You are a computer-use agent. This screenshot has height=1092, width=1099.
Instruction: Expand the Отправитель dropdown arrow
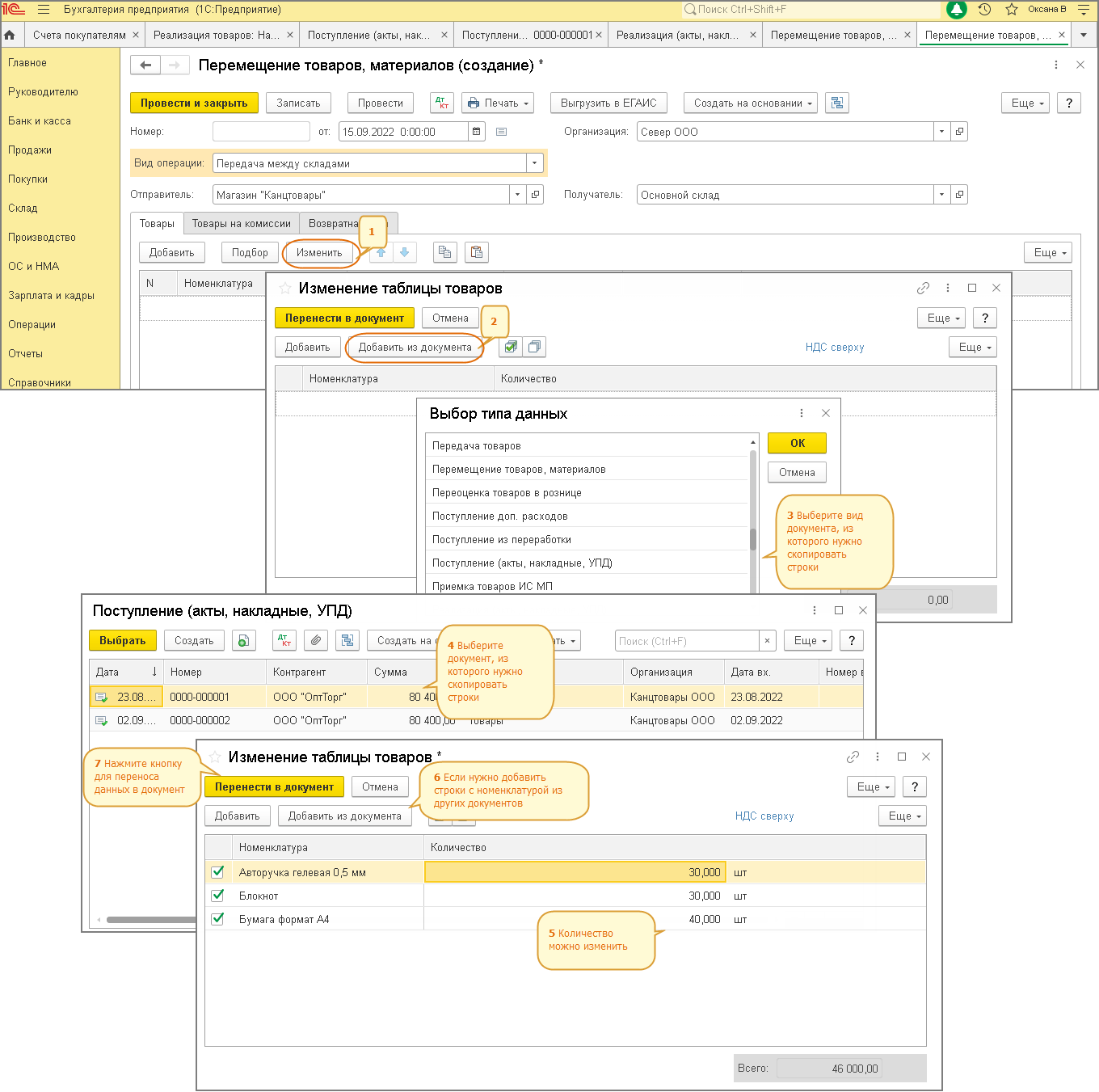[x=517, y=195]
